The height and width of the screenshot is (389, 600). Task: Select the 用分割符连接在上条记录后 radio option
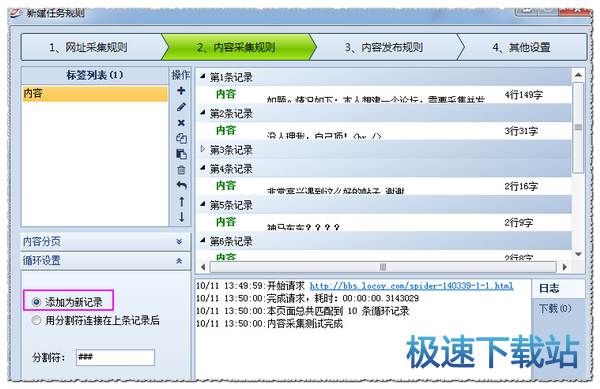[x=36, y=320]
